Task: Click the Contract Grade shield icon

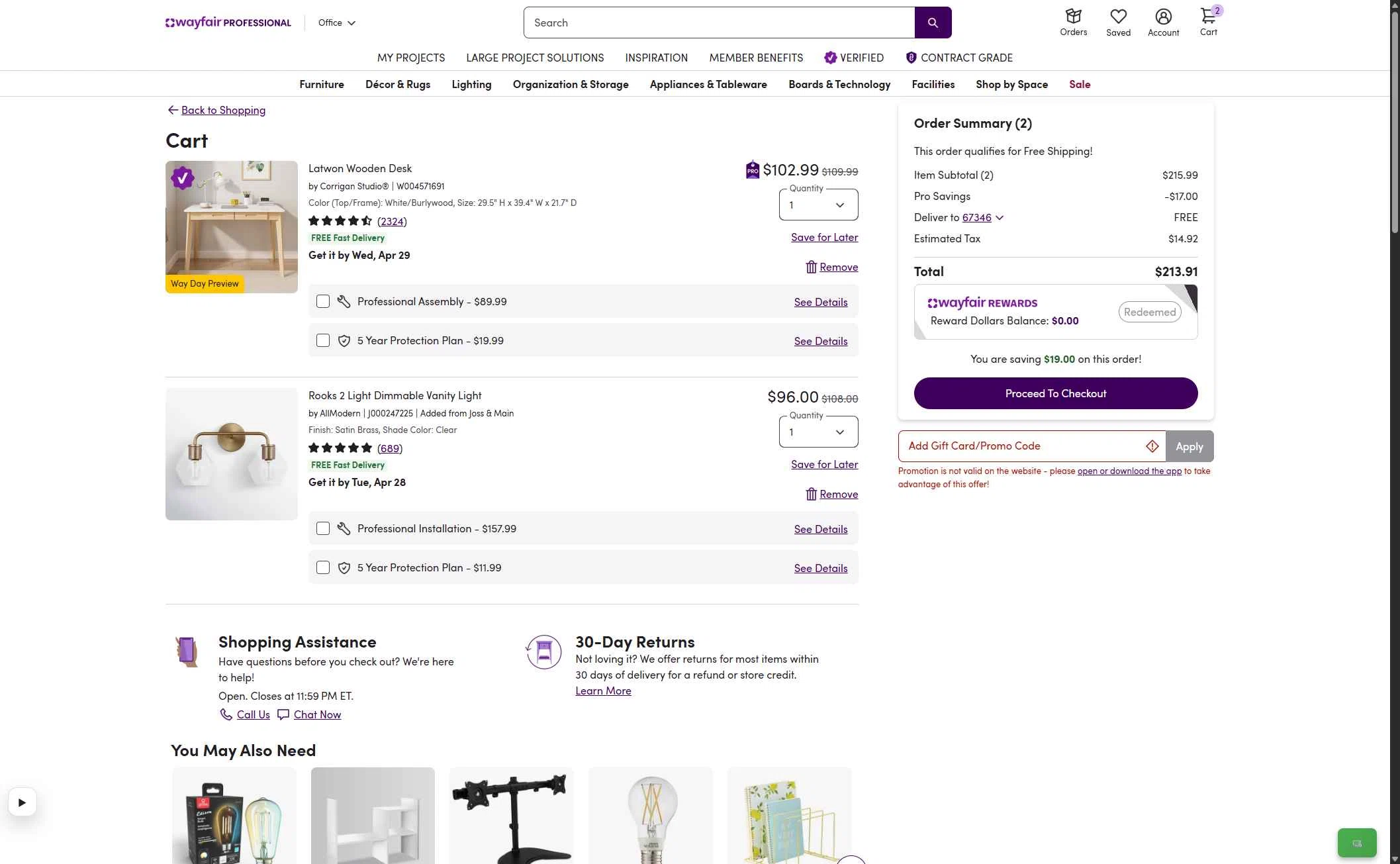Action: tap(911, 58)
